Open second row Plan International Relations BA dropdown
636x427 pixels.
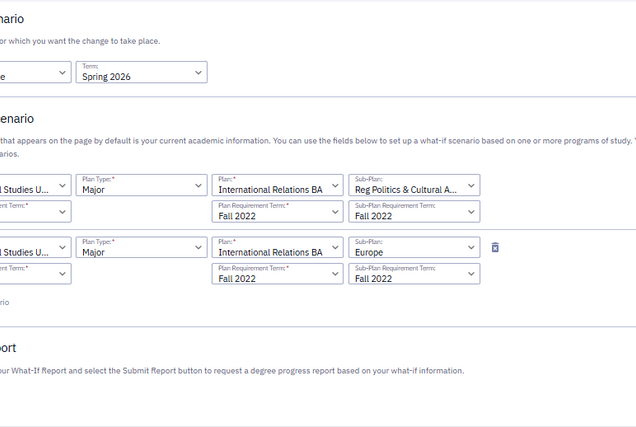pyautogui.click(x=277, y=247)
